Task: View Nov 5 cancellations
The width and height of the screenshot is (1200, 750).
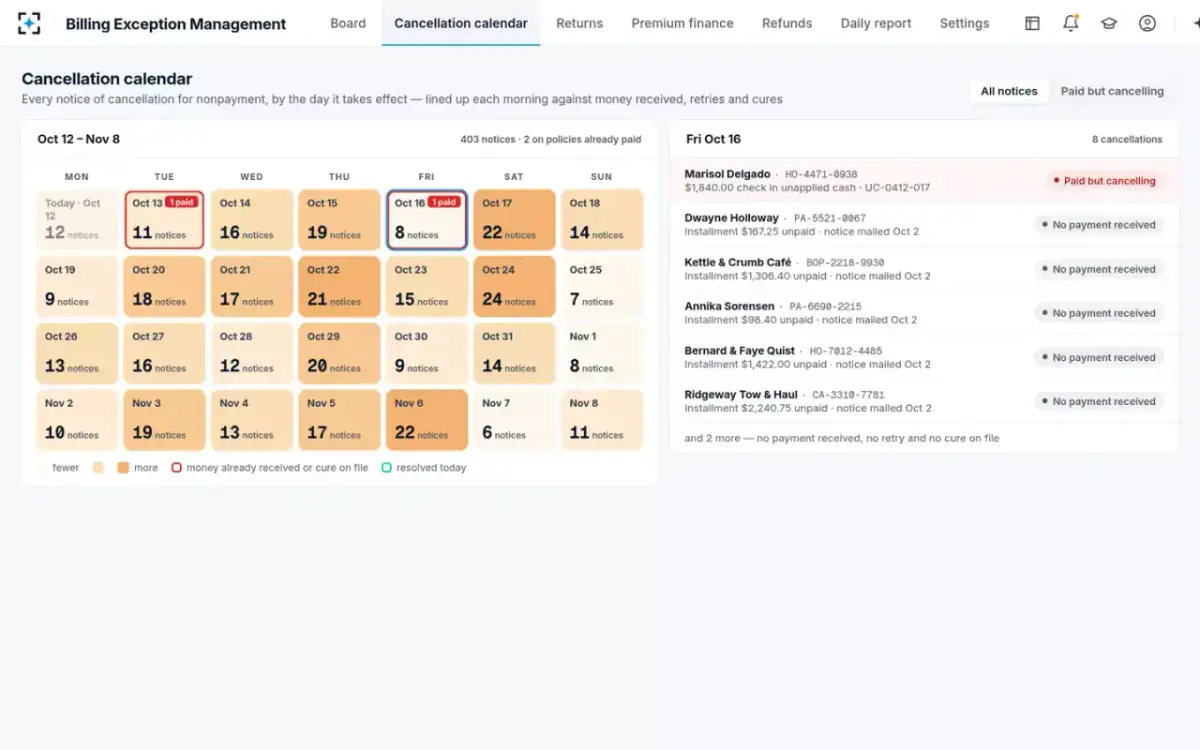Action: coord(339,420)
